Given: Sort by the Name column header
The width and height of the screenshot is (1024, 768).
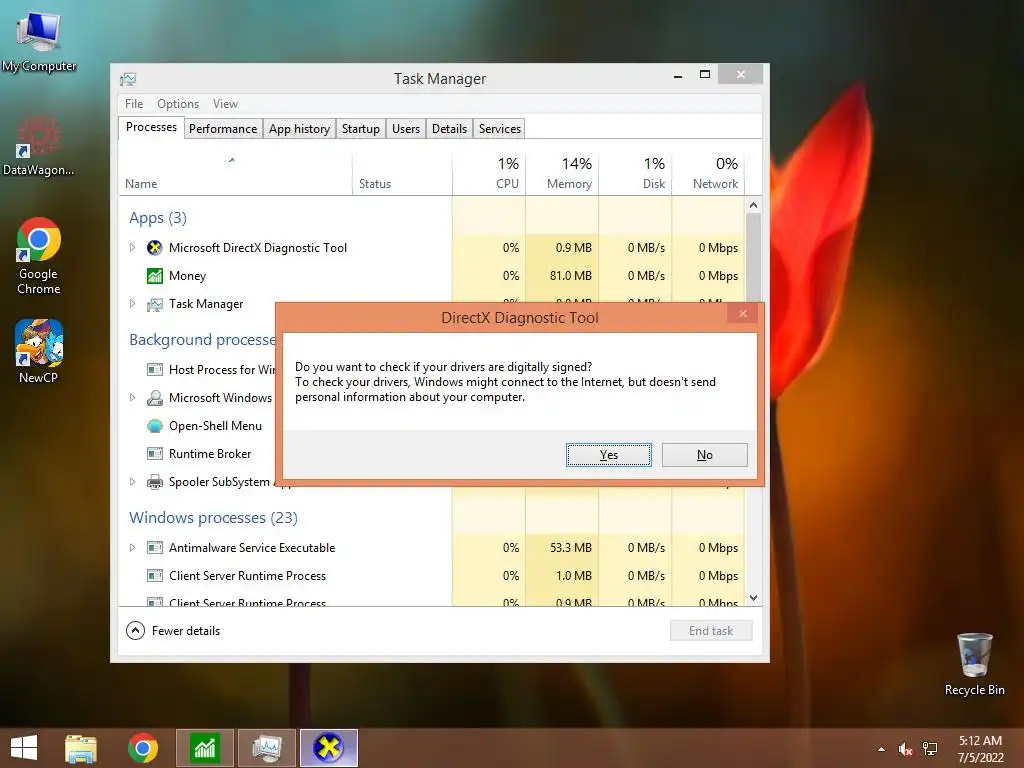Looking at the screenshot, I should pos(235,174).
